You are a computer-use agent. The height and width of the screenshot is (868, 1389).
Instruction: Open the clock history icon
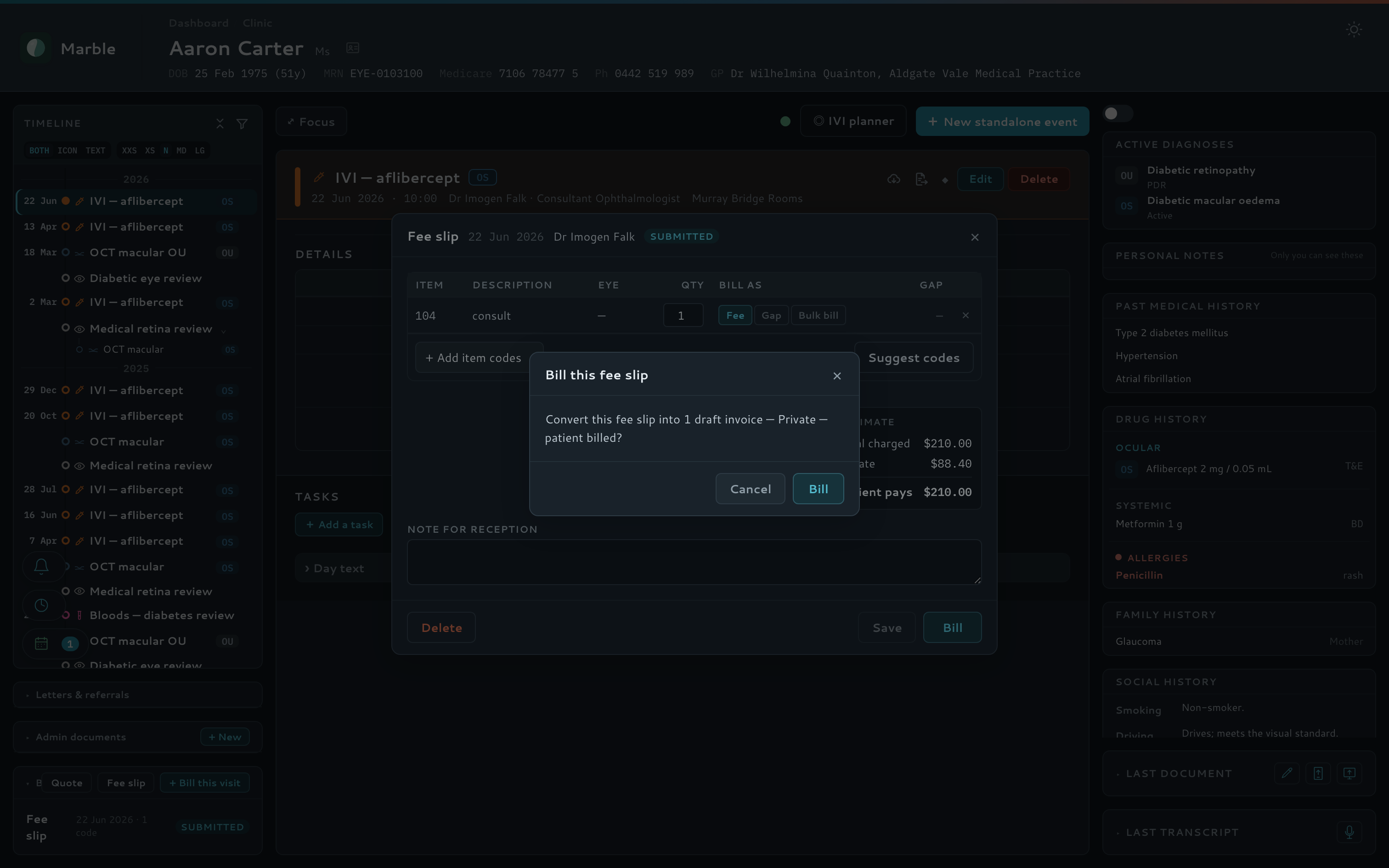pyautogui.click(x=41, y=605)
